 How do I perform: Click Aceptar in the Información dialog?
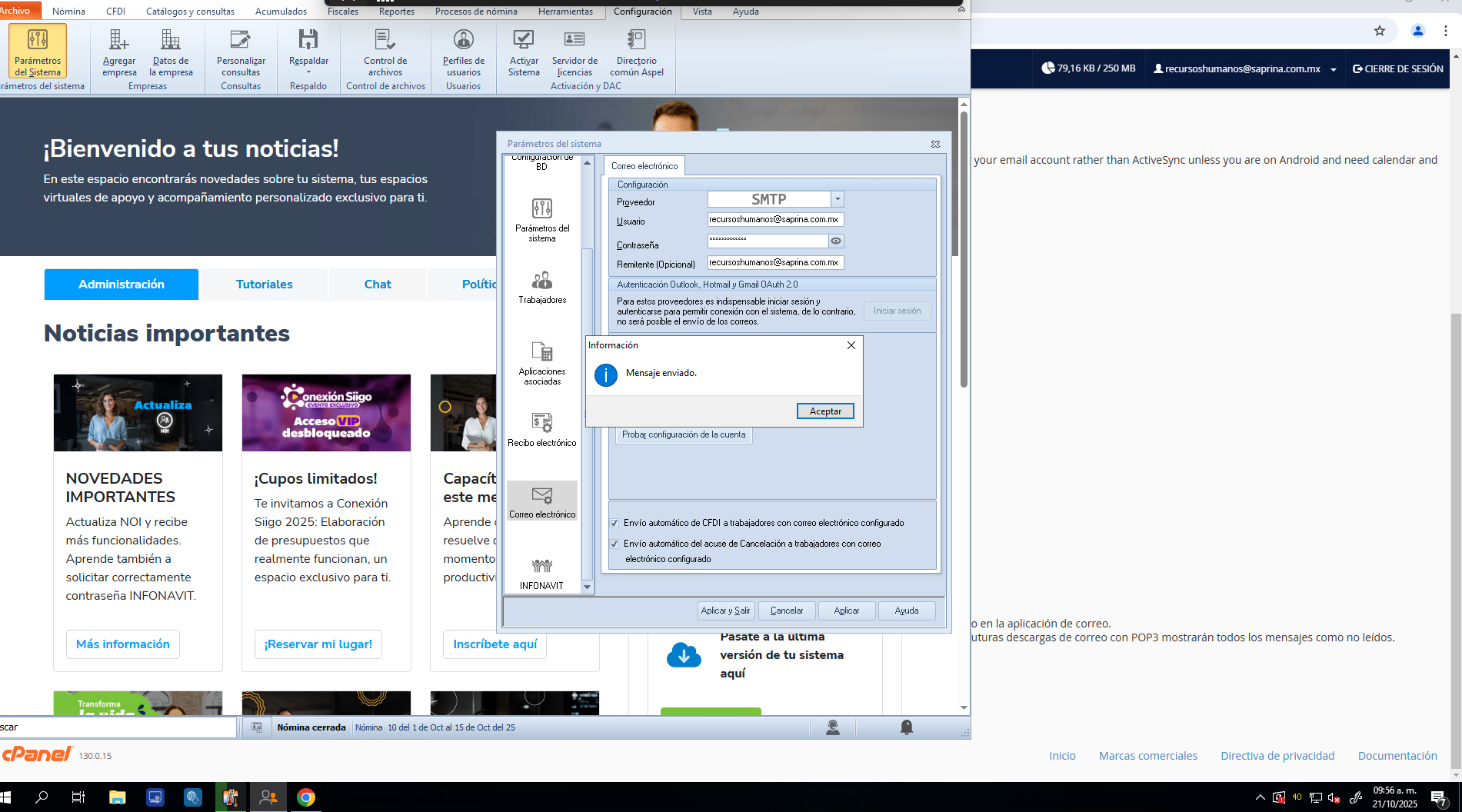point(824,411)
